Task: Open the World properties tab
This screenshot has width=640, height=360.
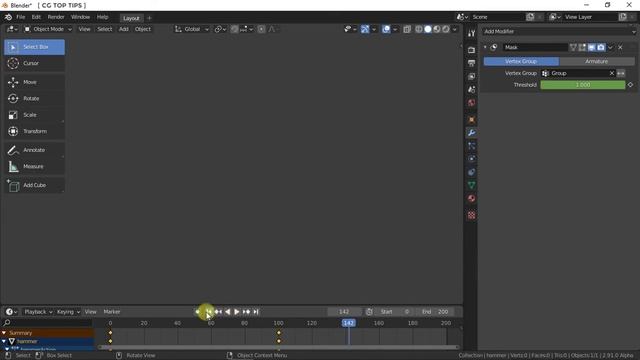Action: tap(471, 102)
